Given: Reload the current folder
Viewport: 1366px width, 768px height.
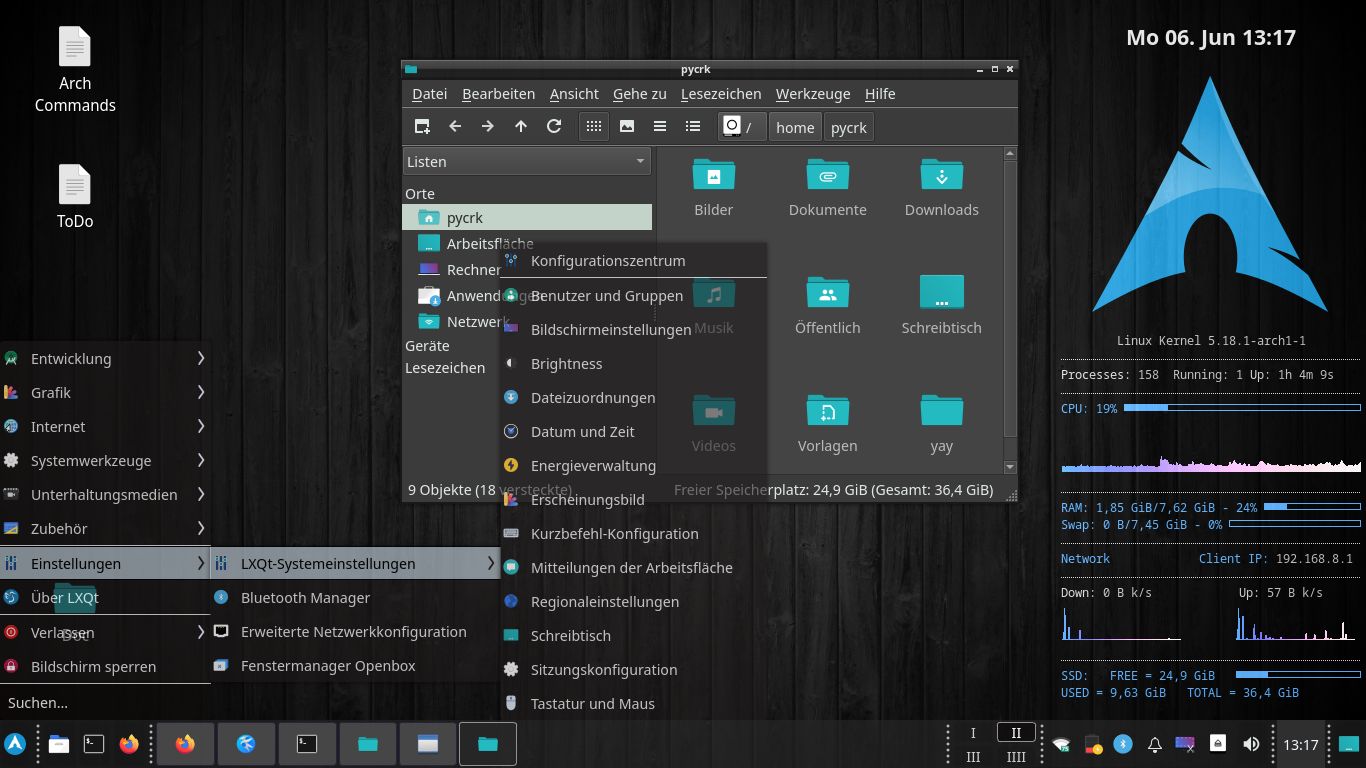Looking at the screenshot, I should (554, 126).
